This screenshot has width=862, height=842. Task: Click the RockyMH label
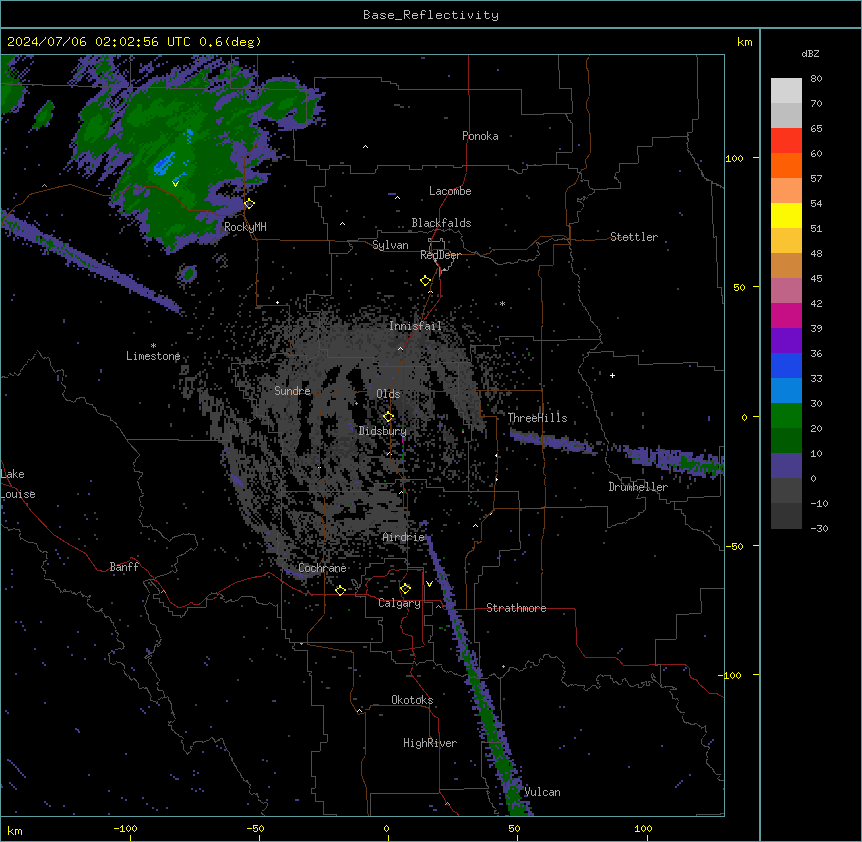pos(245,227)
